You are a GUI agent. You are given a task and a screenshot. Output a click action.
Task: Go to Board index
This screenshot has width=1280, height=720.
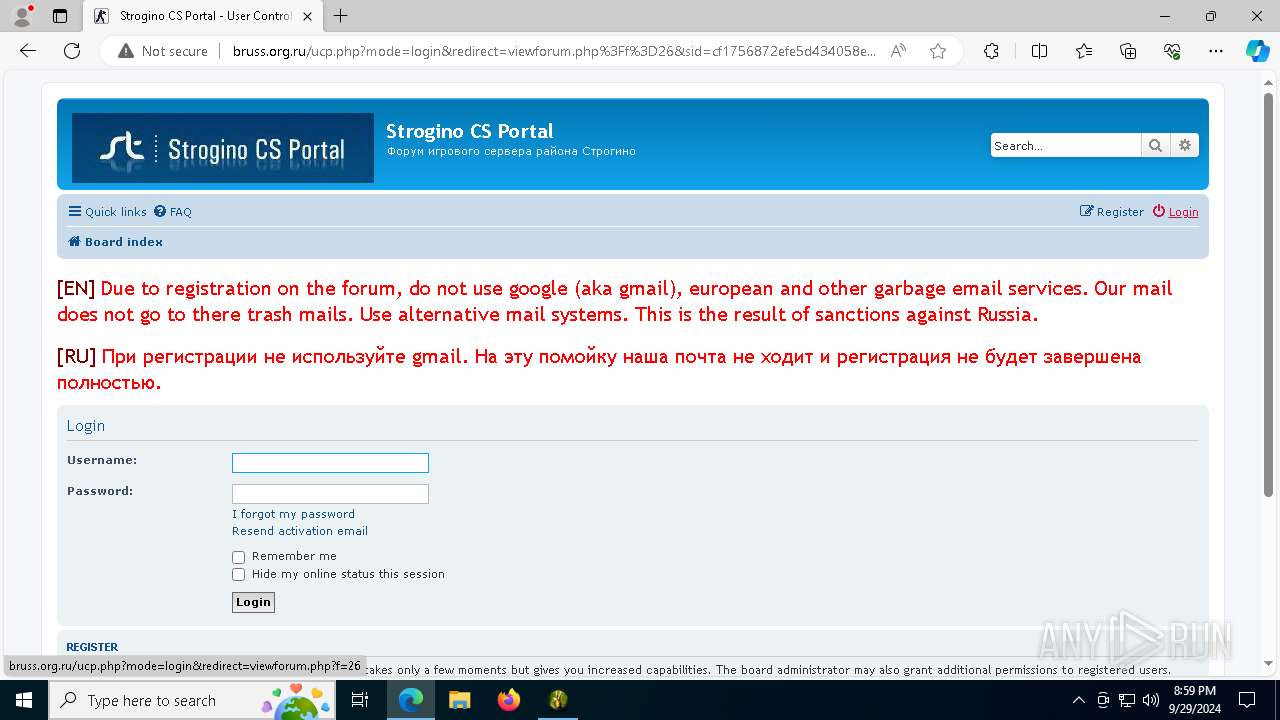click(x=115, y=242)
